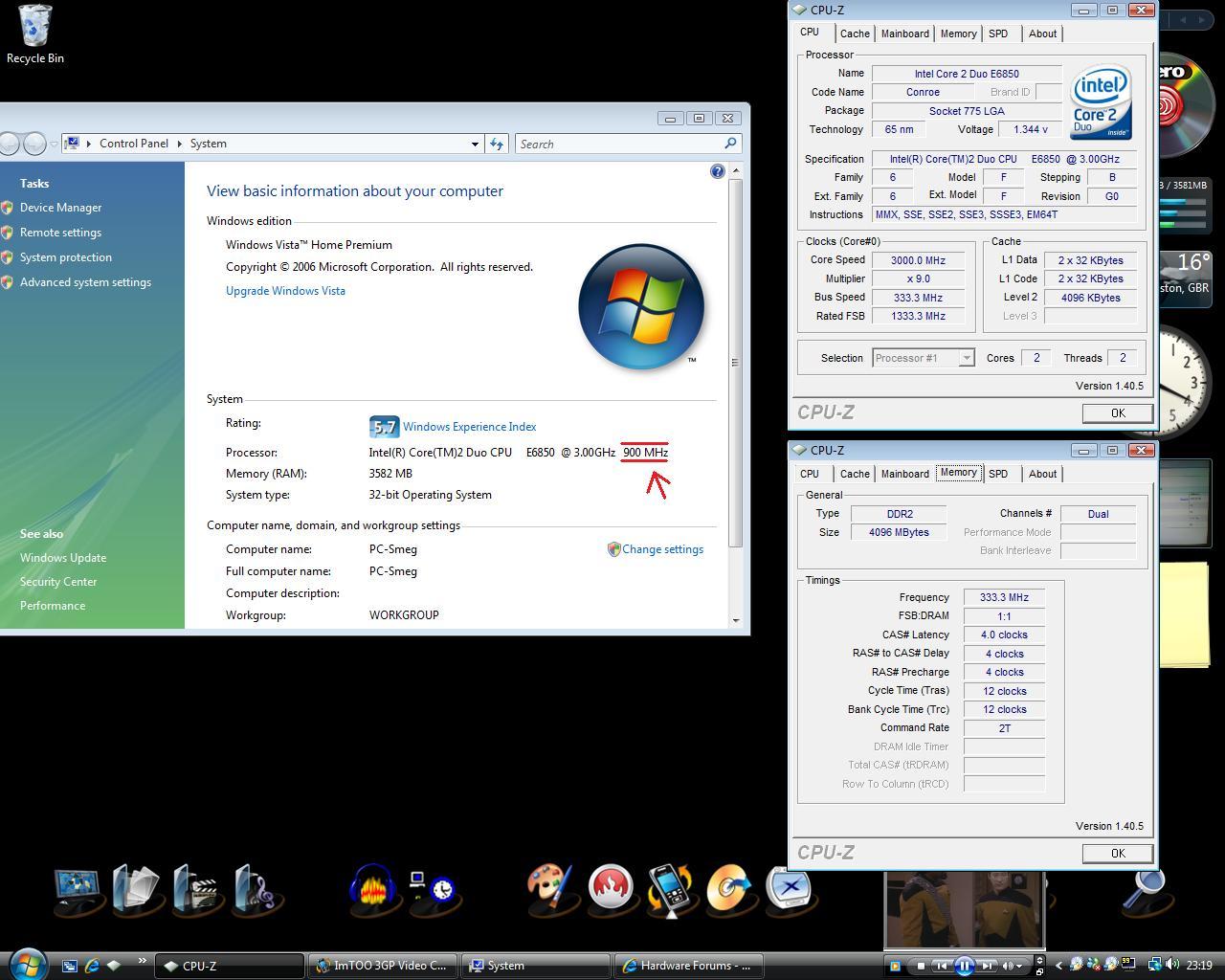The image size is (1225, 980).
Task: Select CPU tab in lower CPU-Z window
Action: tap(810, 474)
